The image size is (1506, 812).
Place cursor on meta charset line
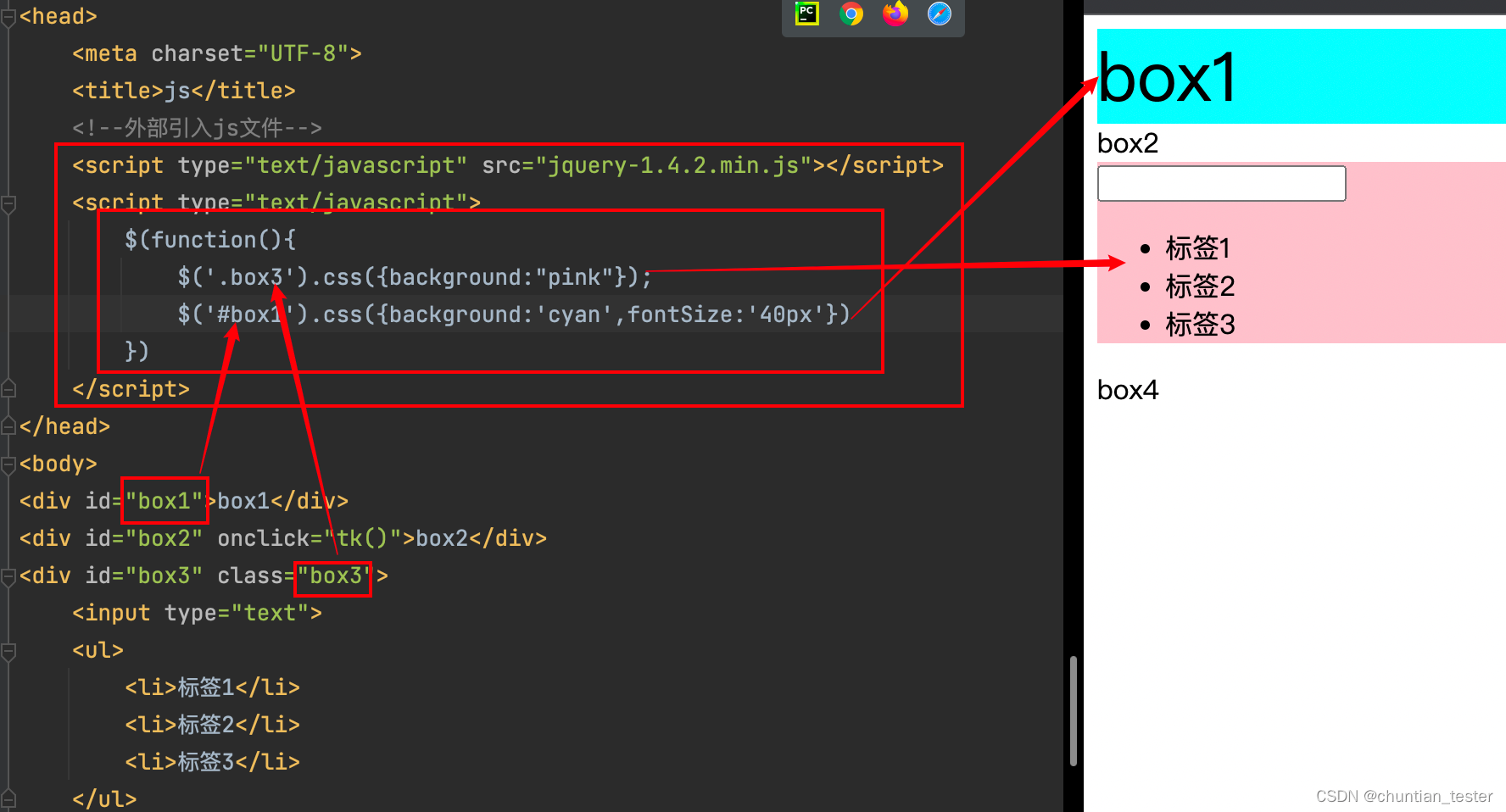(x=217, y=53)
